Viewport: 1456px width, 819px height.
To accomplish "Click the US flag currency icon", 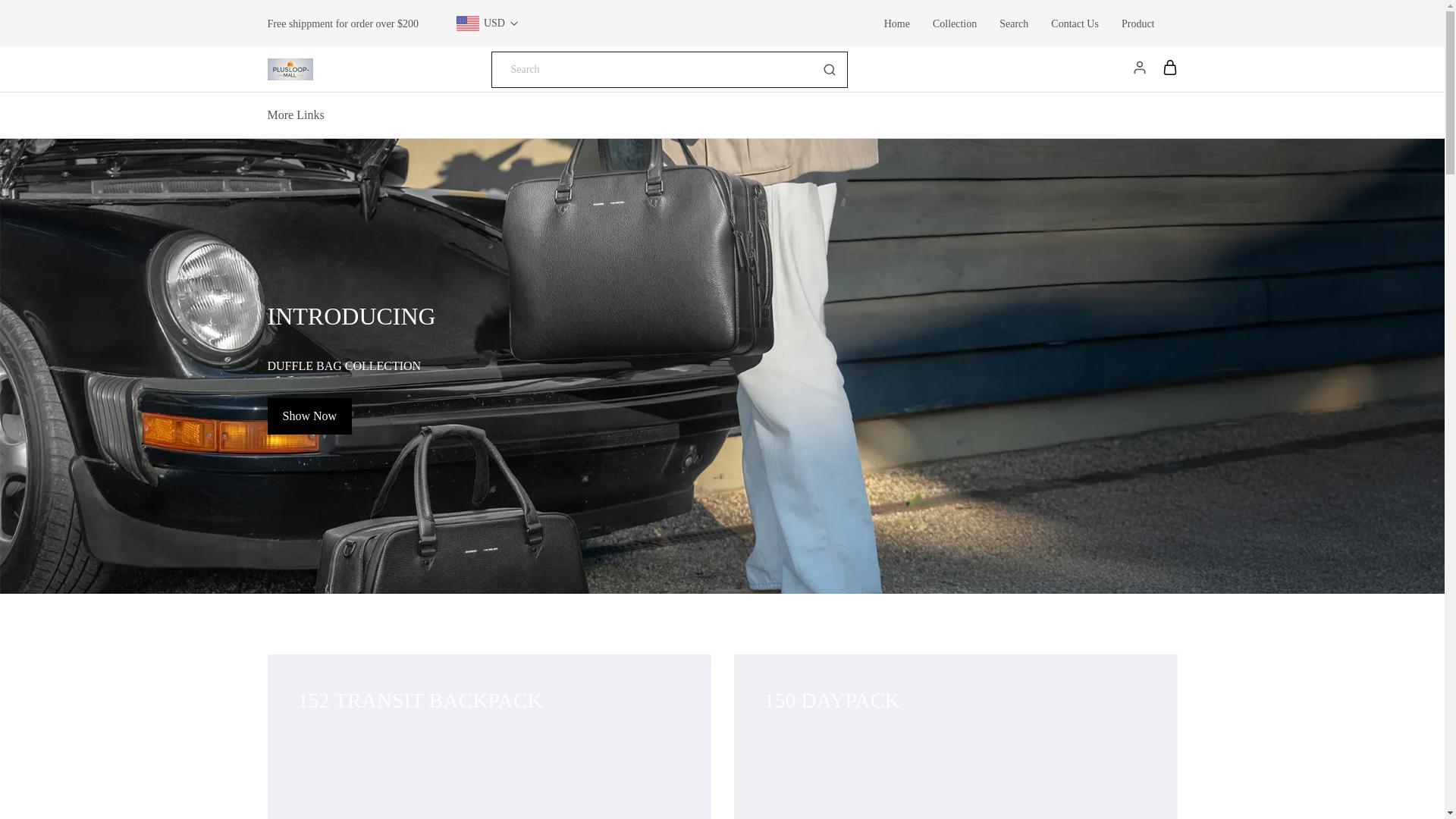I will pyautogui.click(x=467, y=24).
